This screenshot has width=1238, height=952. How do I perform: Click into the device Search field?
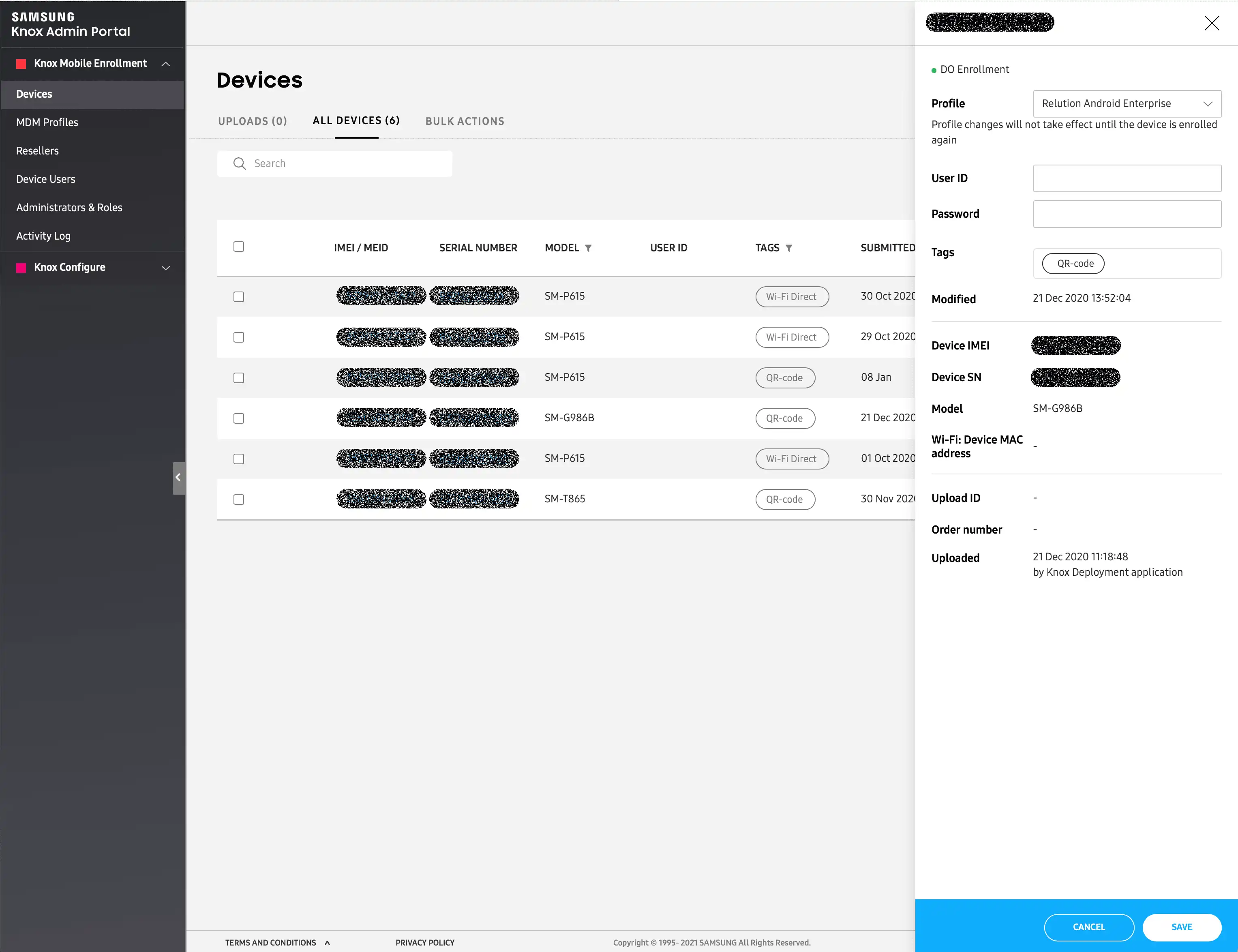[334, 164]
